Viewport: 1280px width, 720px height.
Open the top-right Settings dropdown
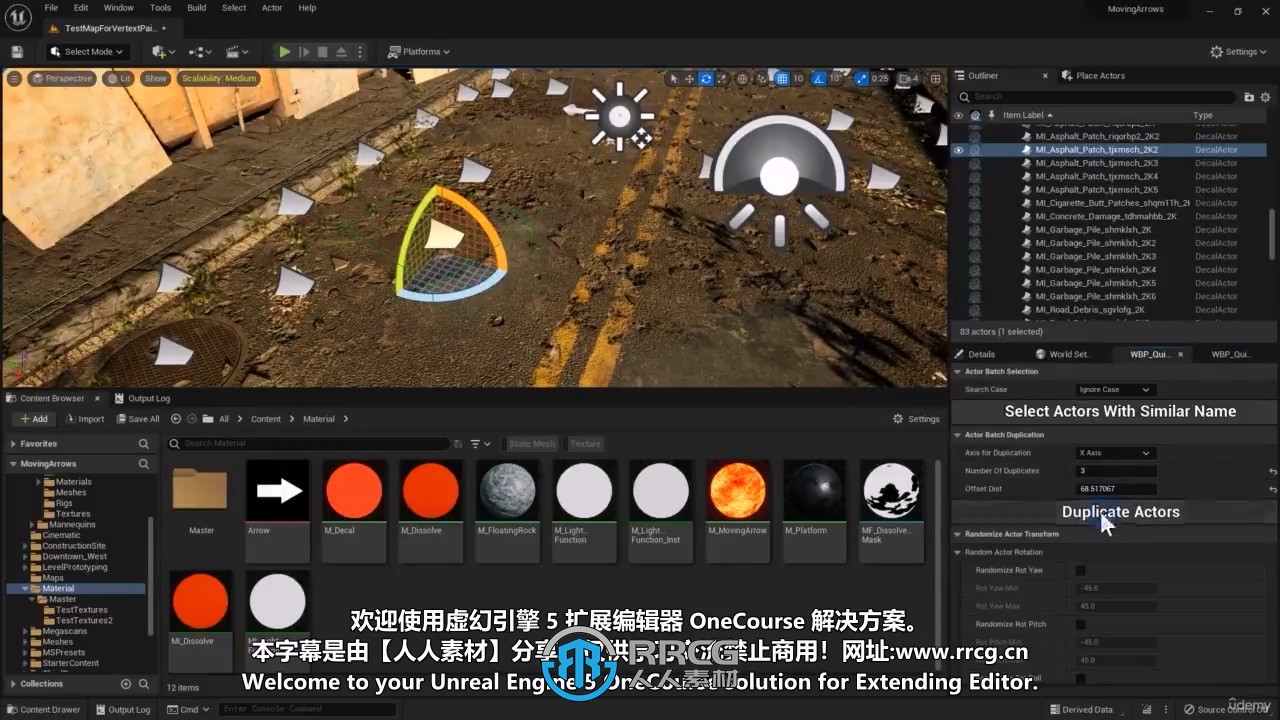click(x=1238, y=52)
